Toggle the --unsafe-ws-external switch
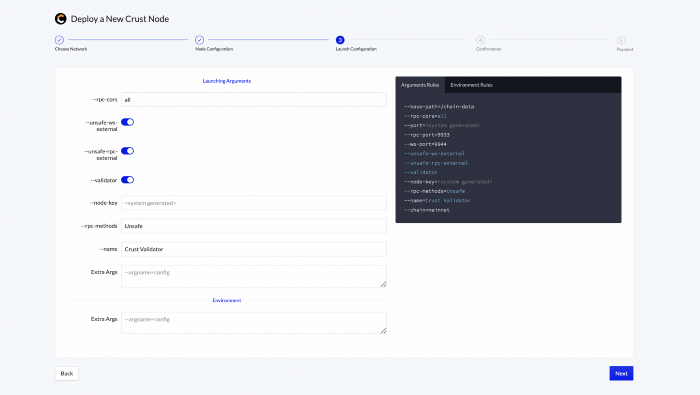The height and width of the screenshot is (395, 700). pos(127,122)
